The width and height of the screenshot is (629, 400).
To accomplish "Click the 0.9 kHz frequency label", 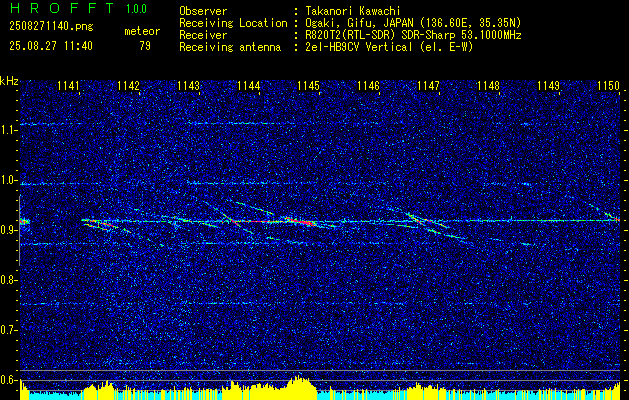I will coord(8,230).
